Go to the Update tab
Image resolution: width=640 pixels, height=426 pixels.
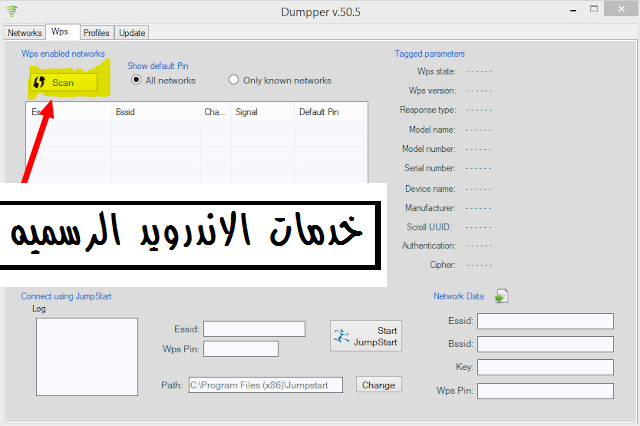(132, 33)
